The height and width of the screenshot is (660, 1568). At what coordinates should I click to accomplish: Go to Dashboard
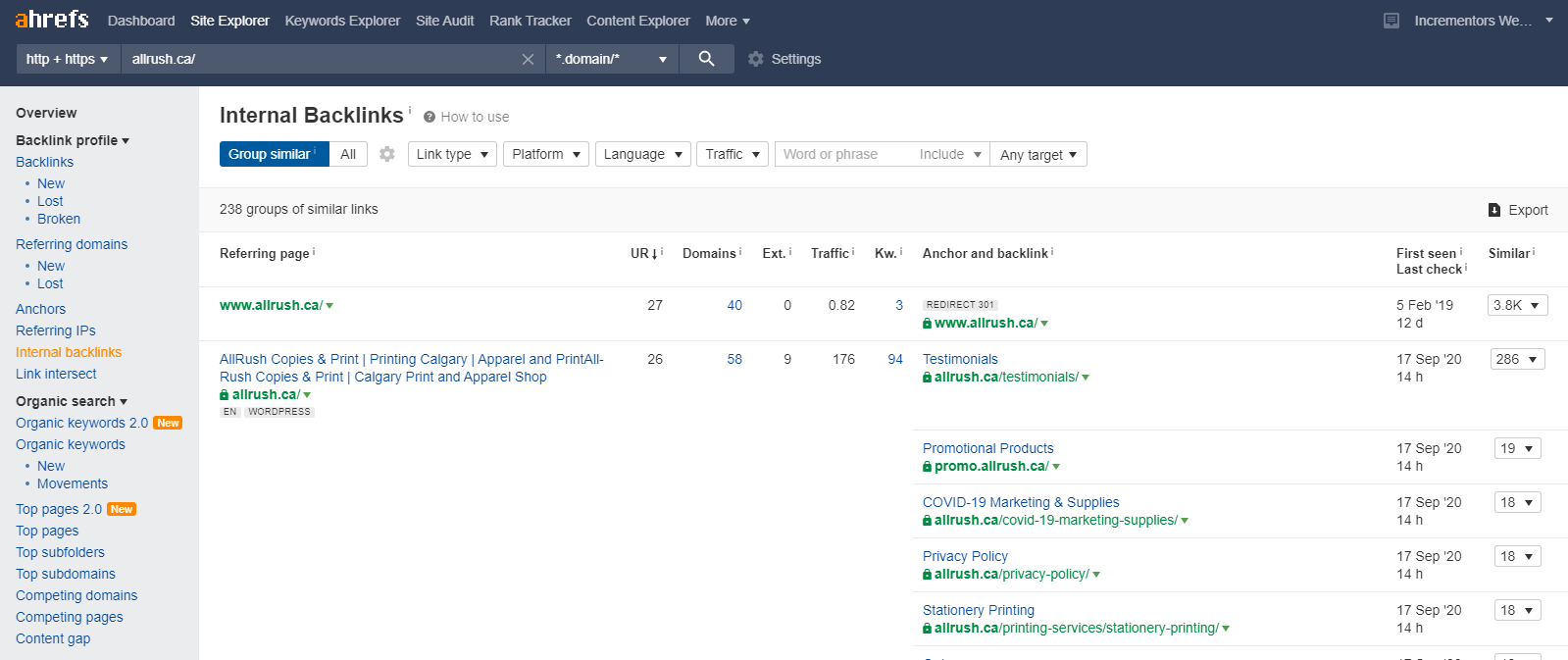click(141, 21)
